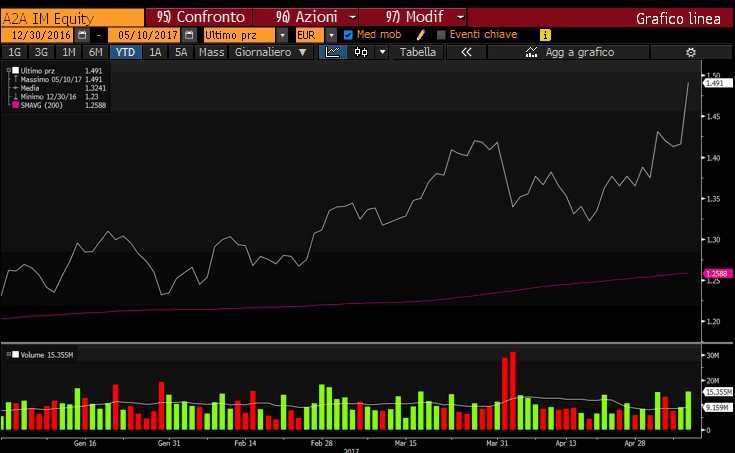This screenshot has height=453, width=735.
Task: Expand the Modif dropdown arrow
Action: (x=460, y=17)
